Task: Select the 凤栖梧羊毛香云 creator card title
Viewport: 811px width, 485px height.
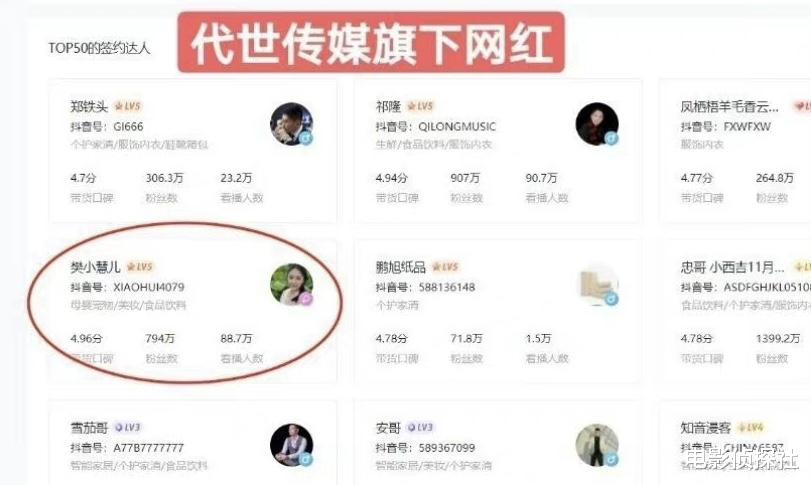Action: pos(729,107)
